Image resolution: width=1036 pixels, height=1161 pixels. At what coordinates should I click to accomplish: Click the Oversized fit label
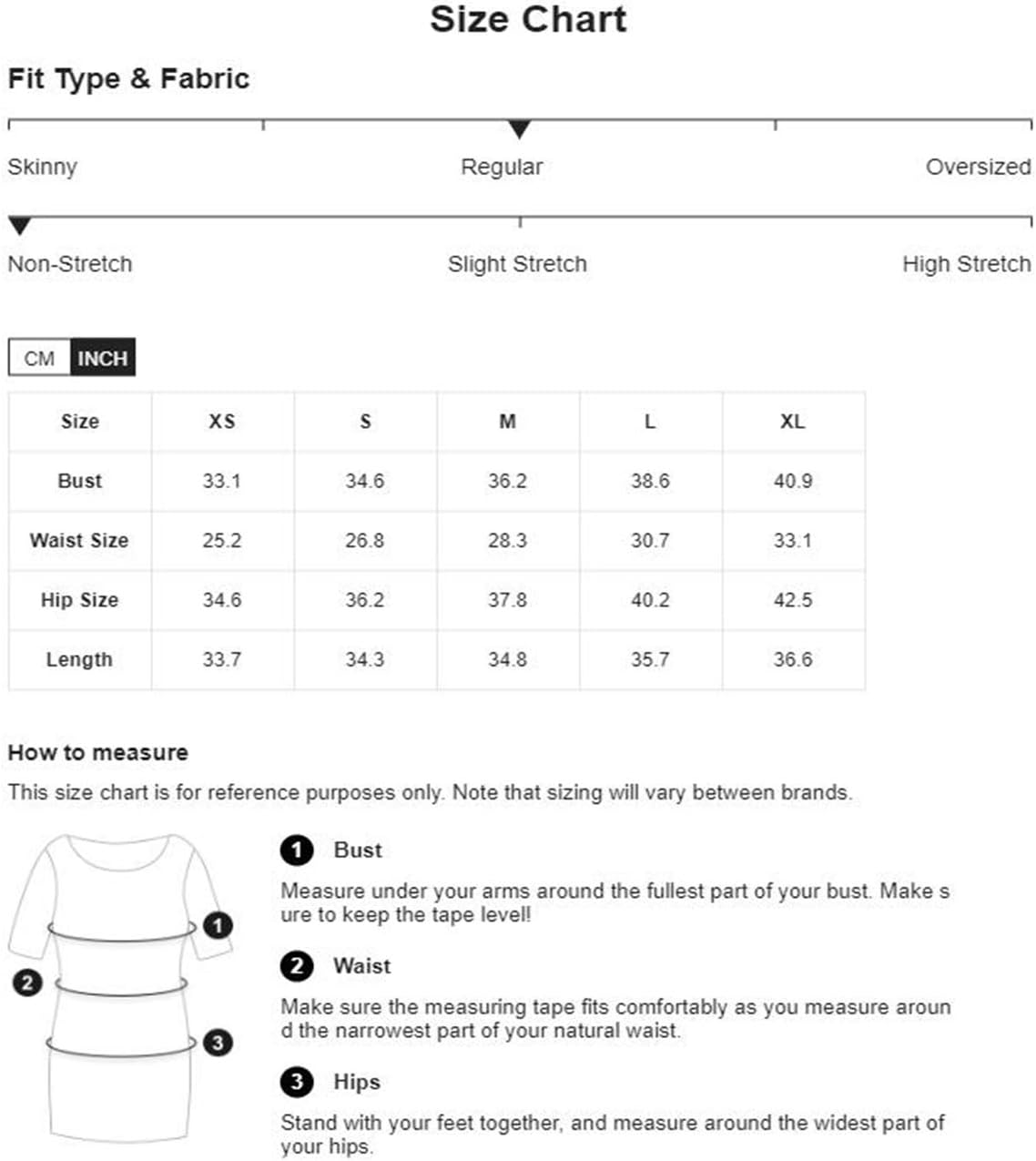[x=978, y=167]
